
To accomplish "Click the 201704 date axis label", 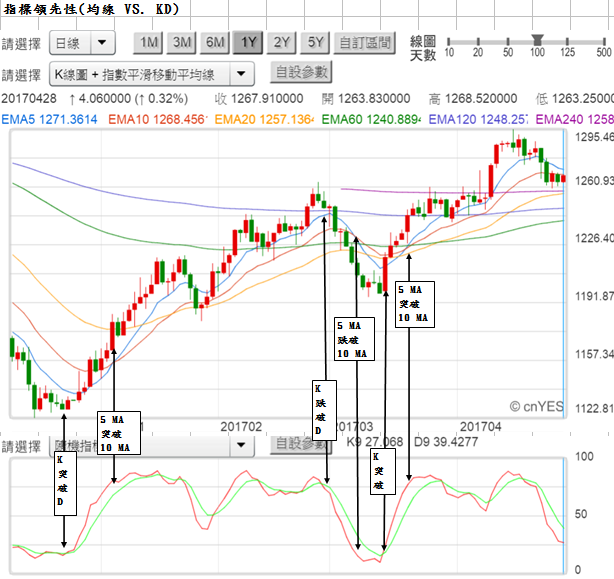I will (480, 426).
